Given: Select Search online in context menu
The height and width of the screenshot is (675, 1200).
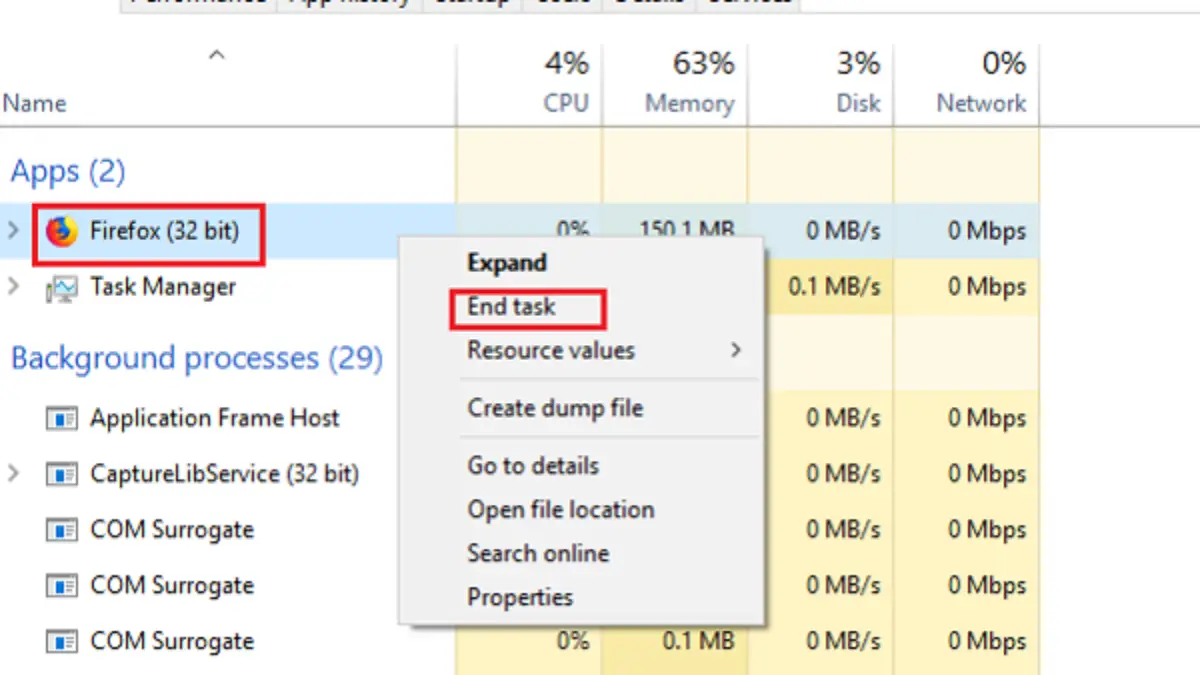Looking at the screenshot, I should (x=538, y=553).
